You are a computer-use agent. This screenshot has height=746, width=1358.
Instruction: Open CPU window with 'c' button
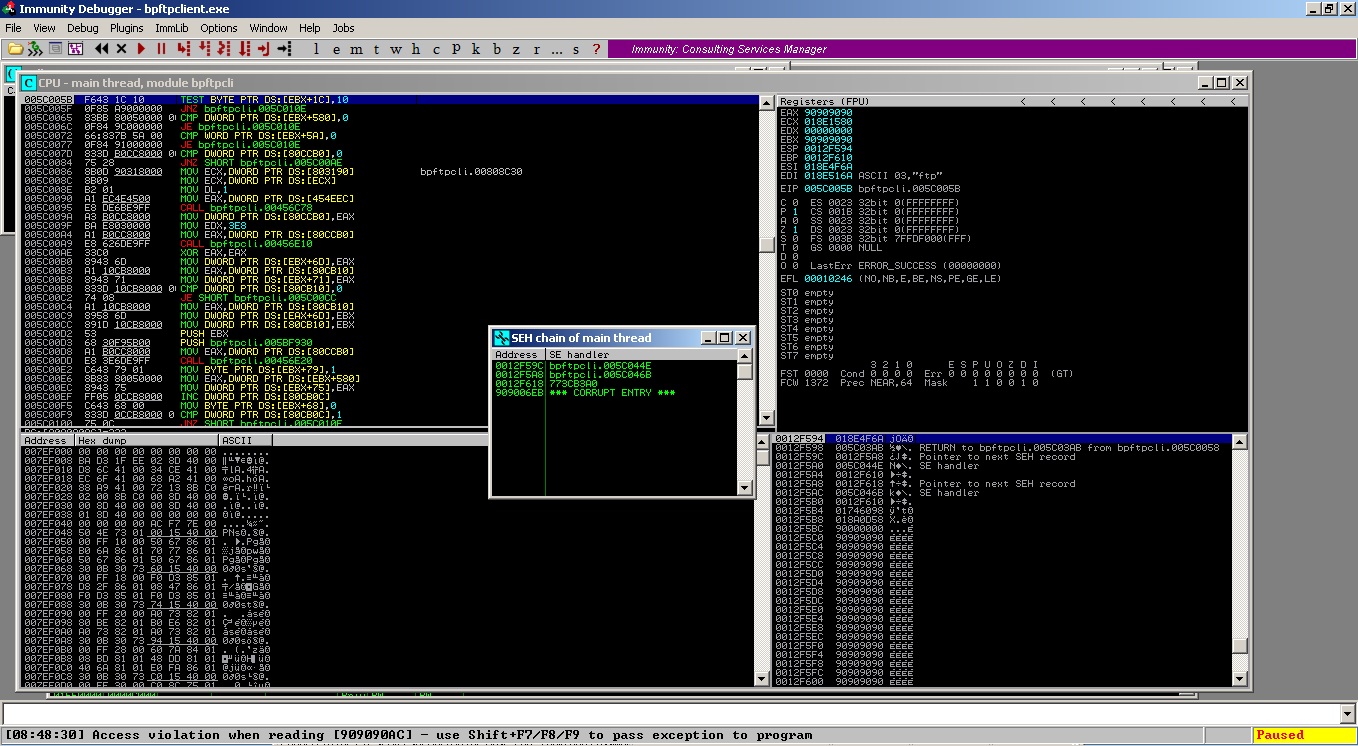[x=436, y=48]
